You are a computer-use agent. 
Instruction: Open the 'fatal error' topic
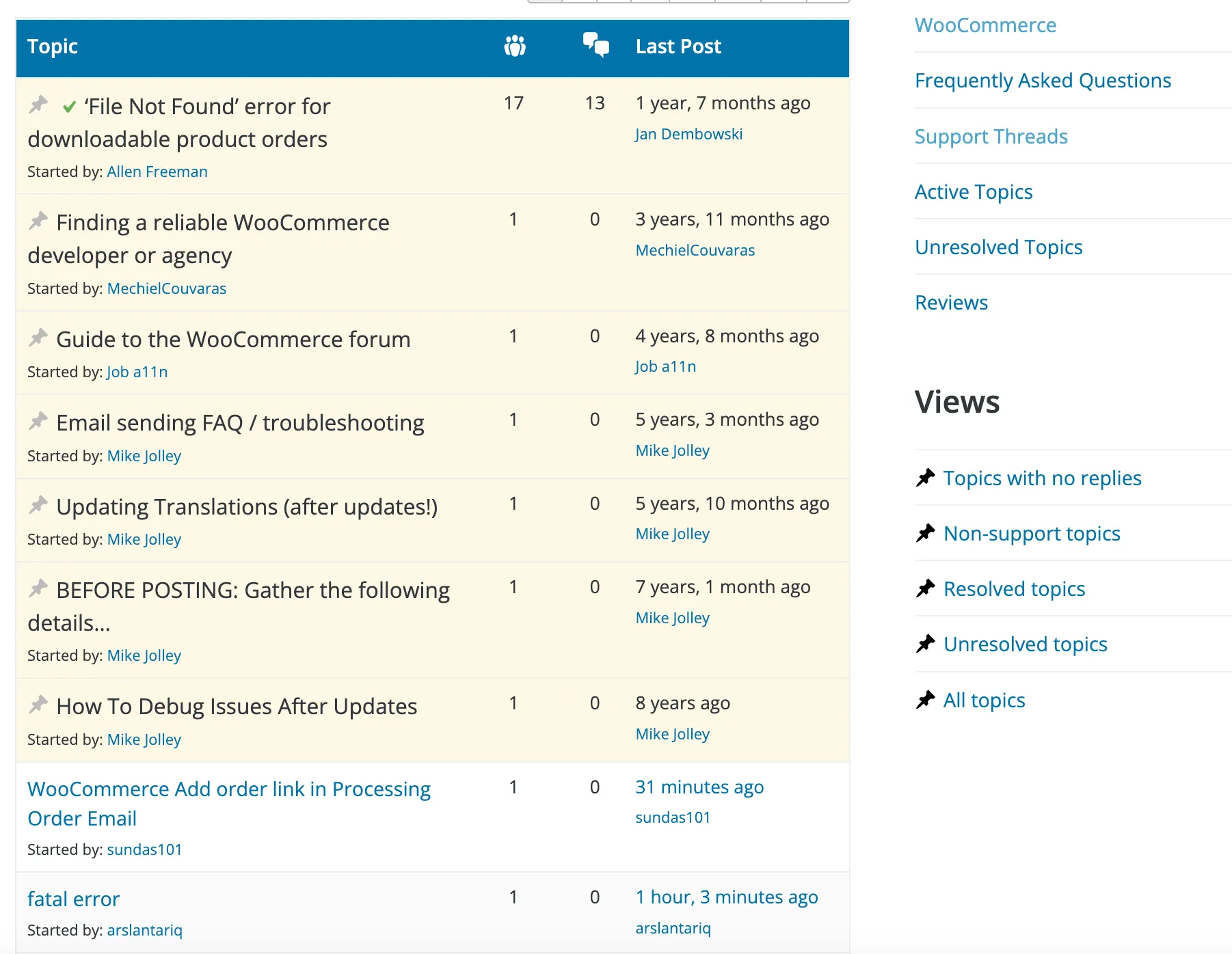click(x=73, y=899)
